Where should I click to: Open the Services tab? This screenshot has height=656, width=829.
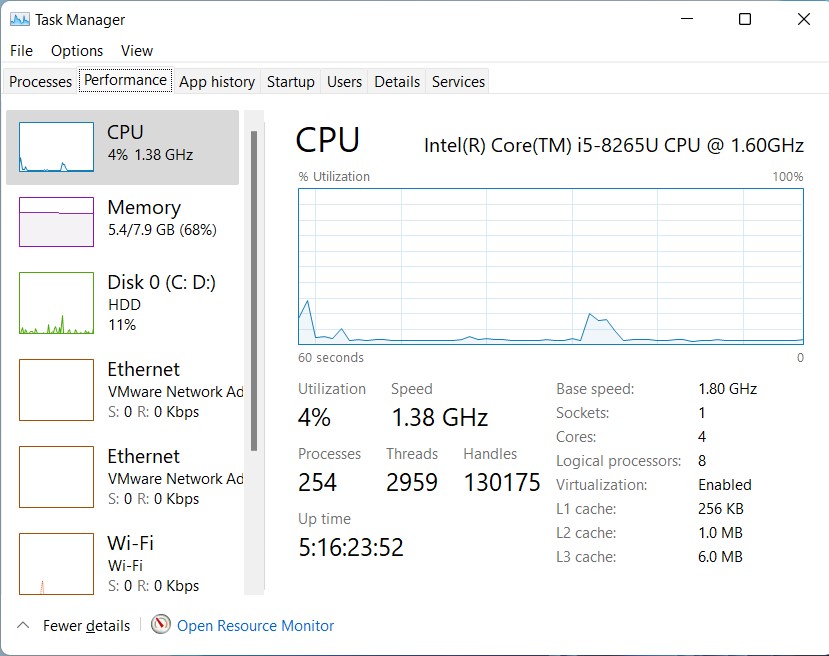coord(457,81)
